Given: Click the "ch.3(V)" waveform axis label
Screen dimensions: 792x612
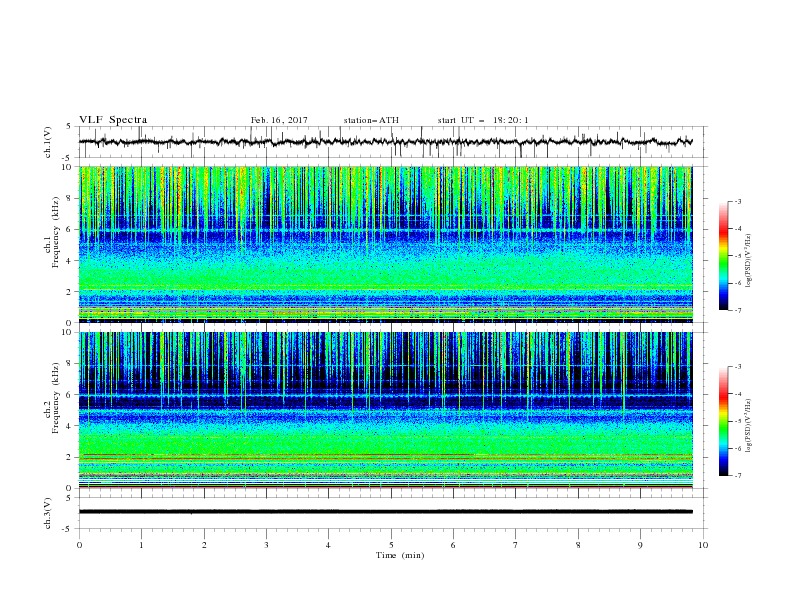Looking at the screenshot, I should [48, 513].
